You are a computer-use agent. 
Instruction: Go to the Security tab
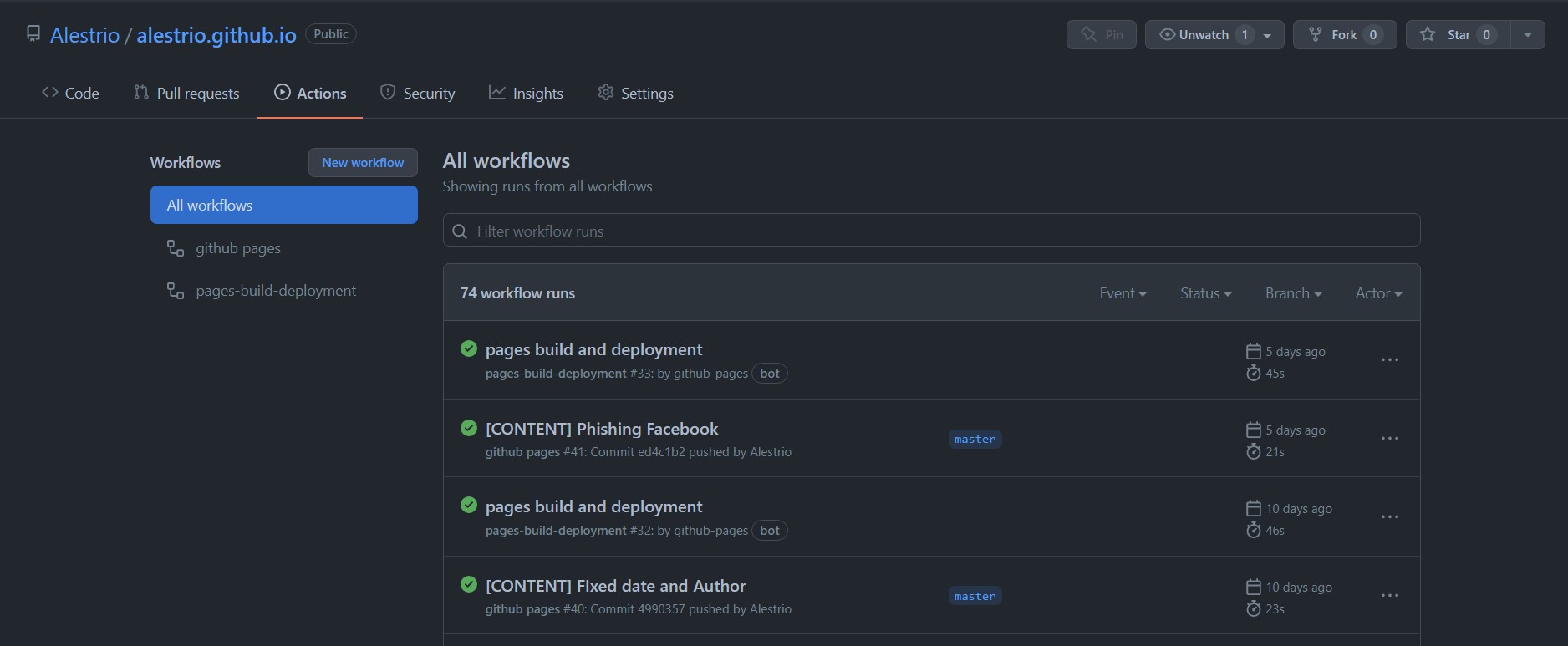click(x=417, y=93)
